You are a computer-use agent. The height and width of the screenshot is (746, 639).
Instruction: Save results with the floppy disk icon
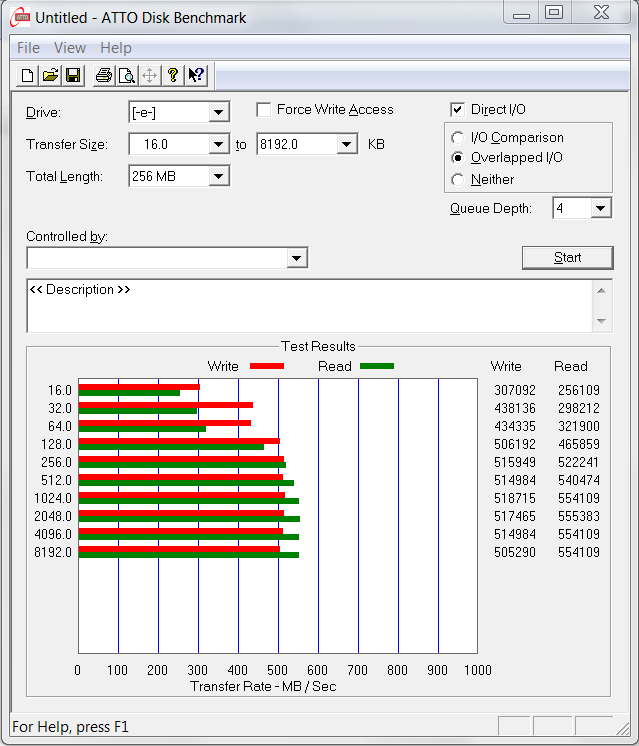click(73, 76)
